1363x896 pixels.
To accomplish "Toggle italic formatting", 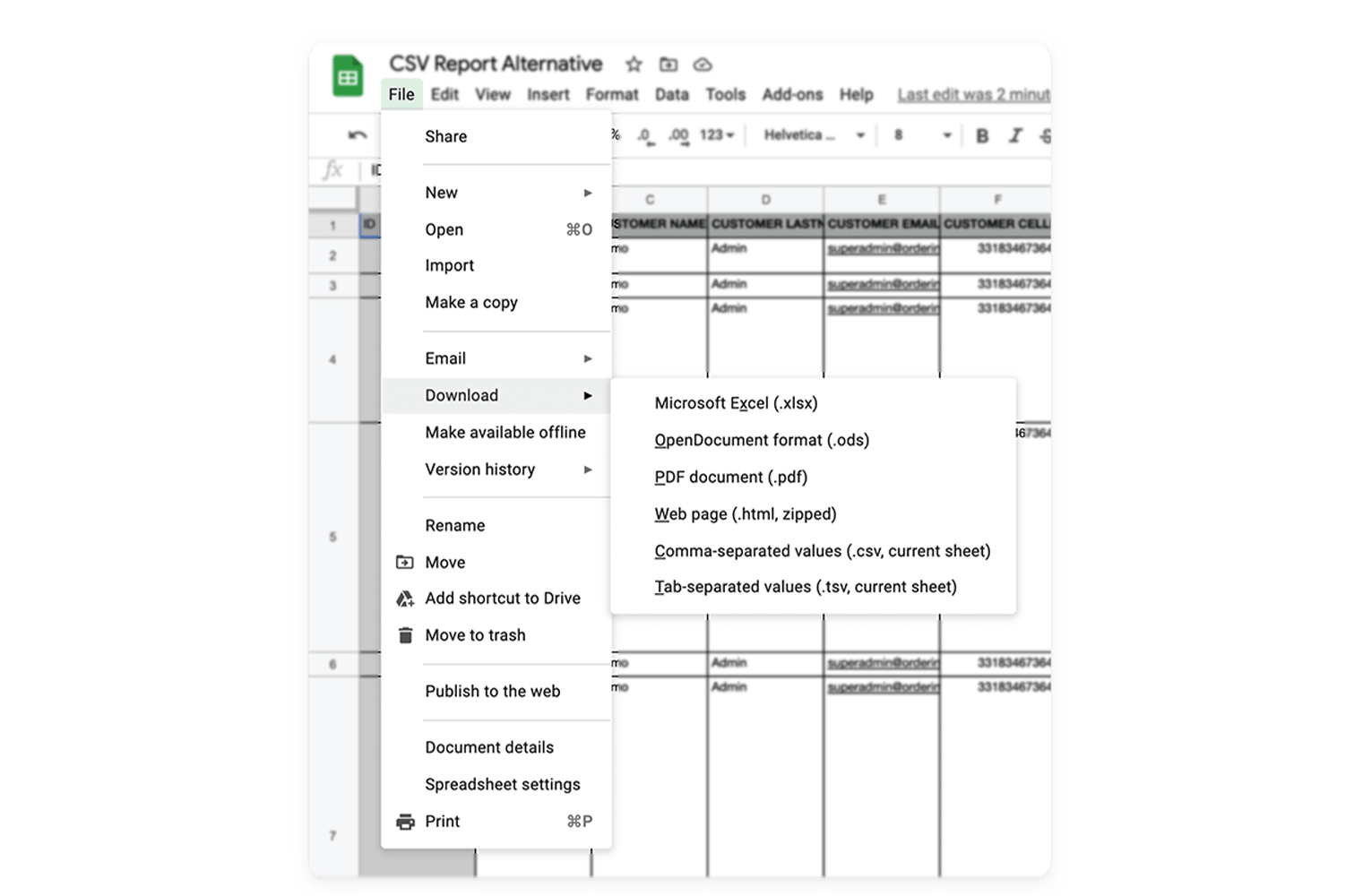I will click(1014, 135).
